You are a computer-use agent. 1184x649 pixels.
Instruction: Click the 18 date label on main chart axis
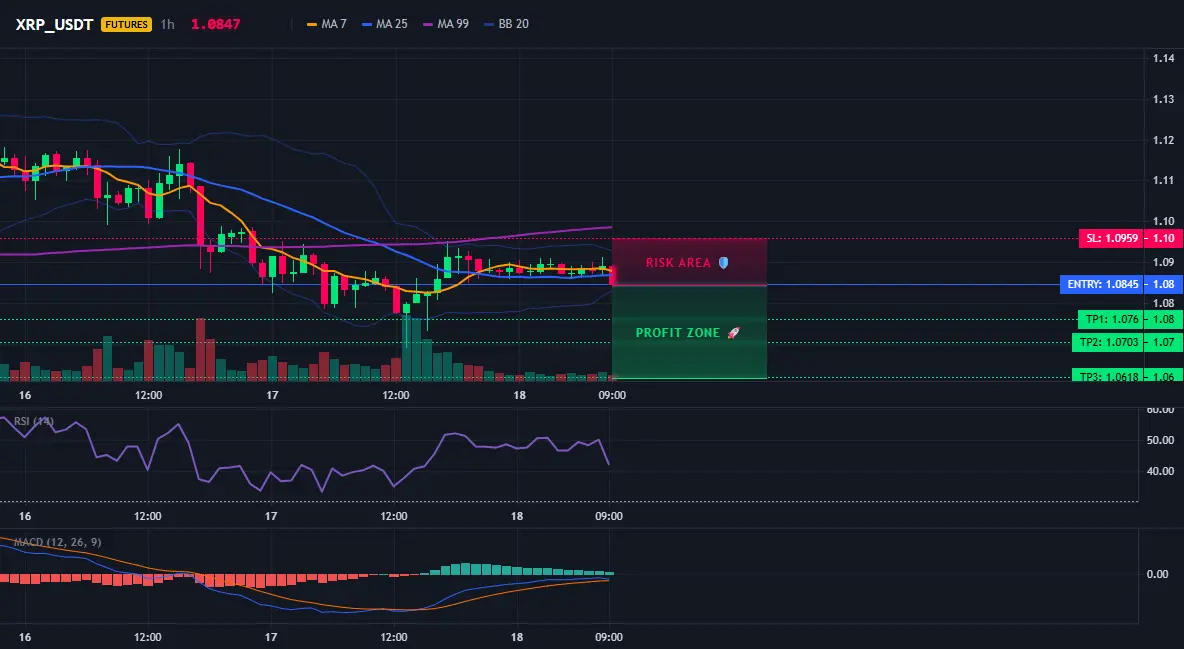click(520, 395)
